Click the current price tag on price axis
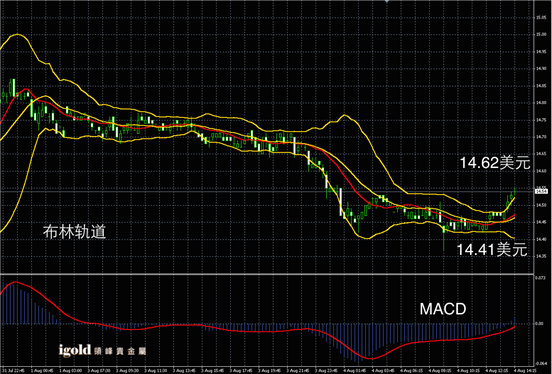The width and height of the screenshot is (552, 374). (541, 192)
